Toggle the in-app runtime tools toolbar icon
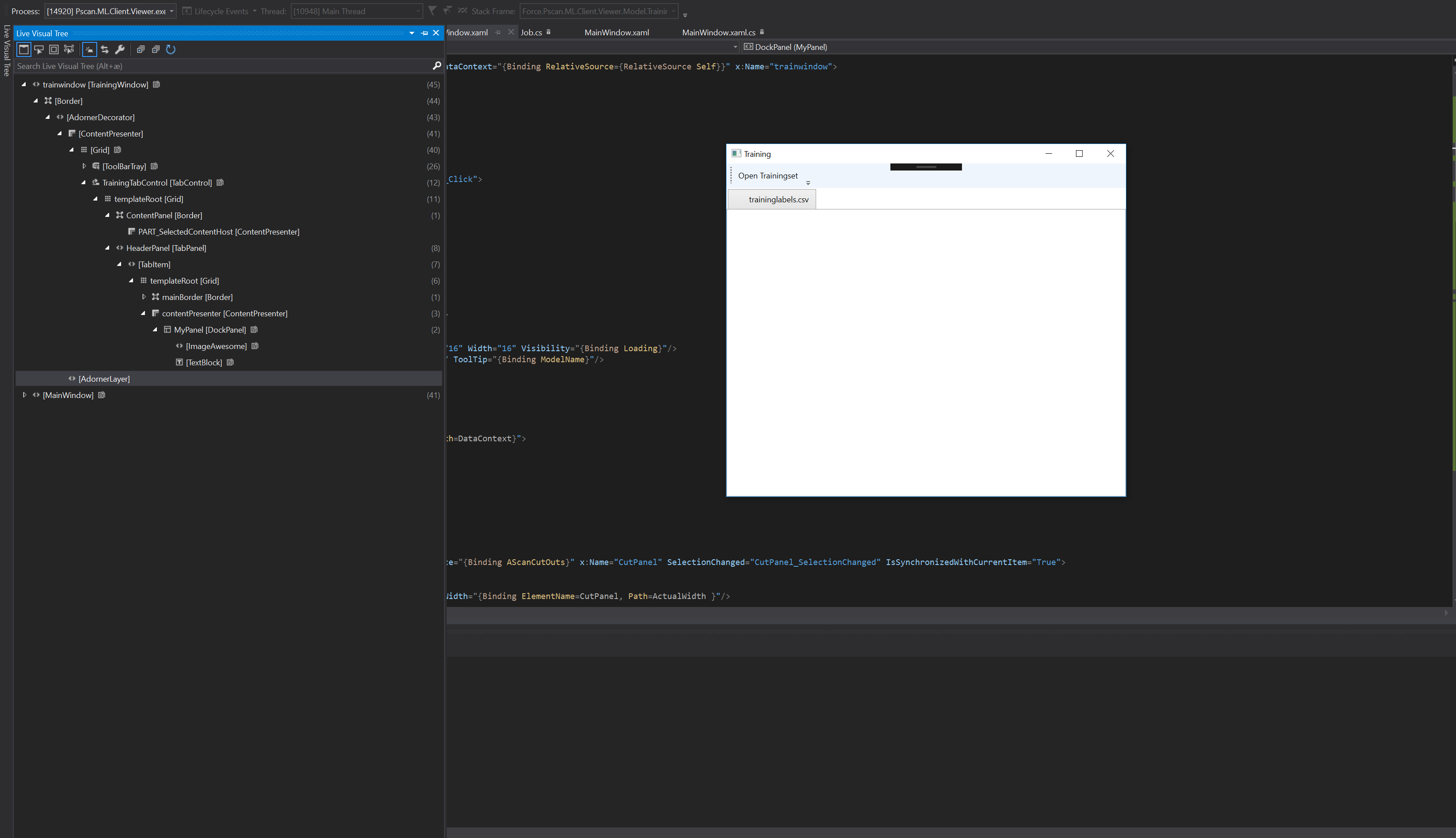Viewport: 1456px width, 838px height. 23,49
